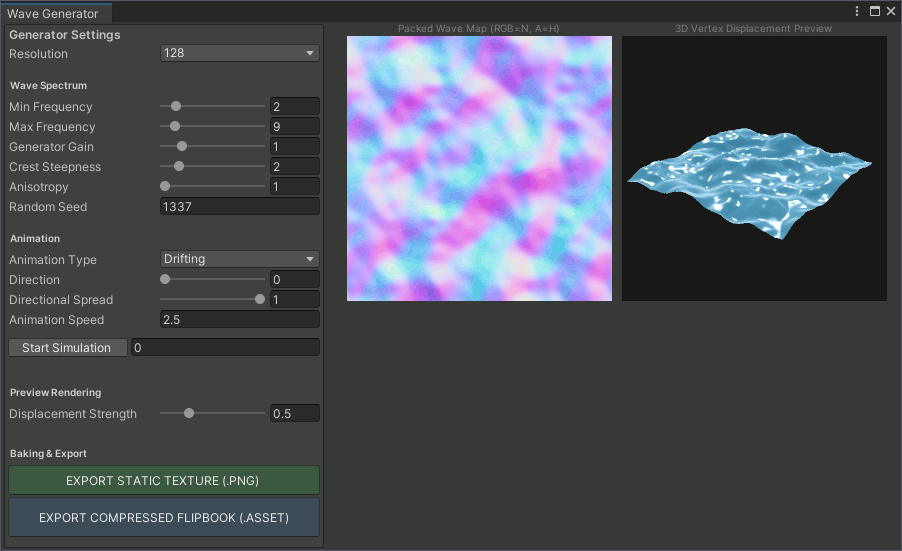
Task: Click the Max Frequency value field
Action: (295, 127)
